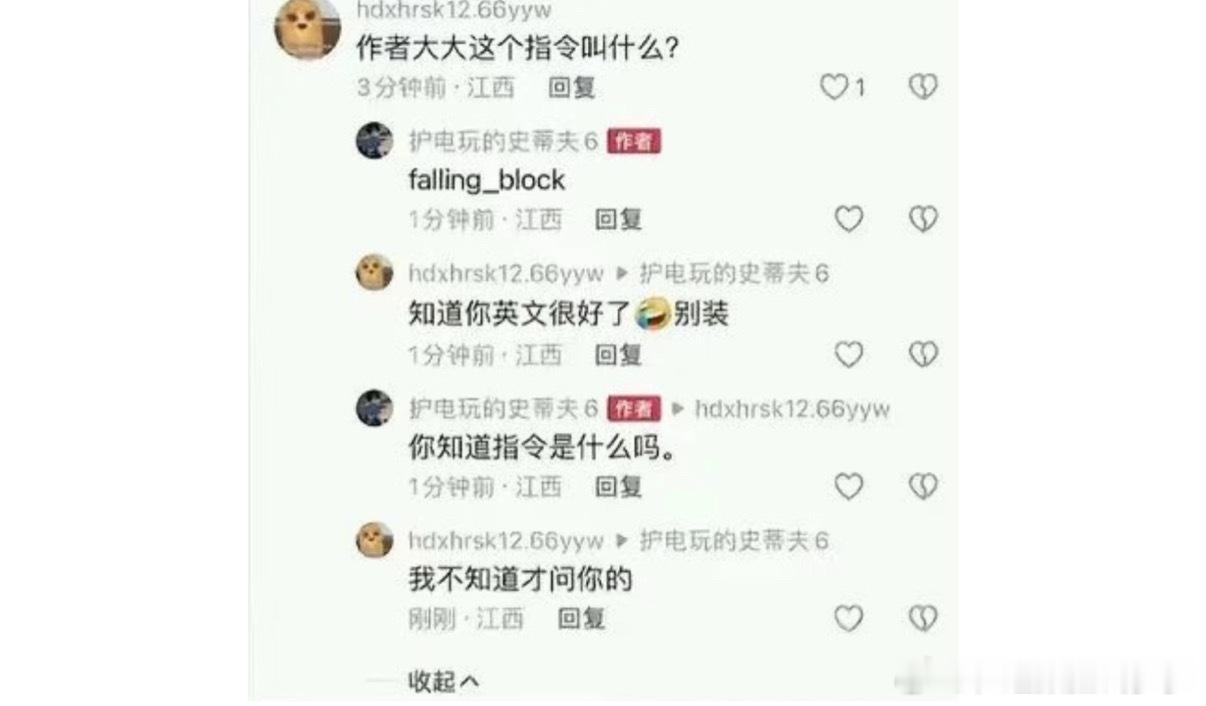Reply to the '别装' comment
1206x706 pixels.
tap(618, 354)
